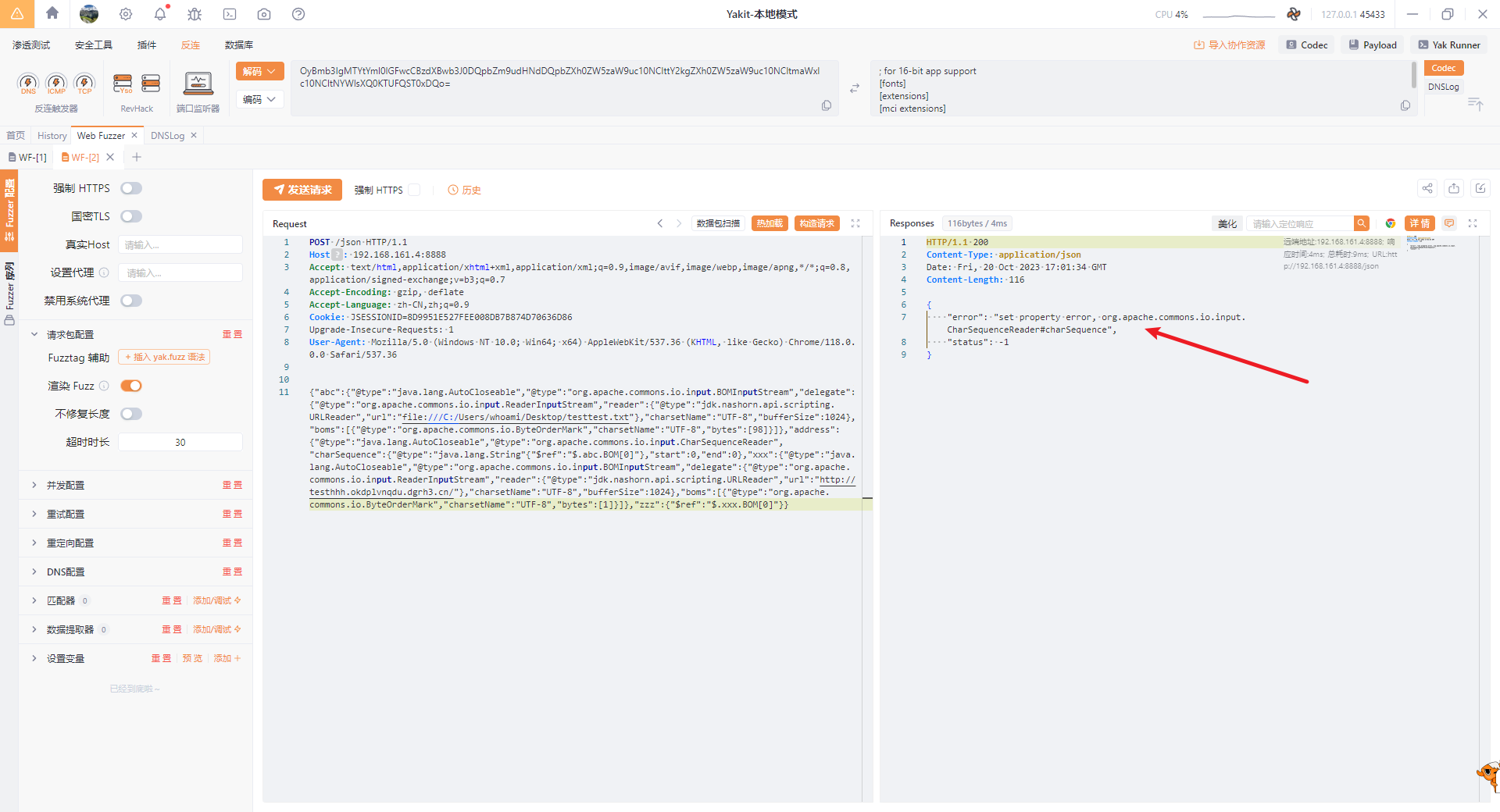This screenshot has height=812, width=1500.
Task: Click the 设置代理 input field
Action: (180, 272)
